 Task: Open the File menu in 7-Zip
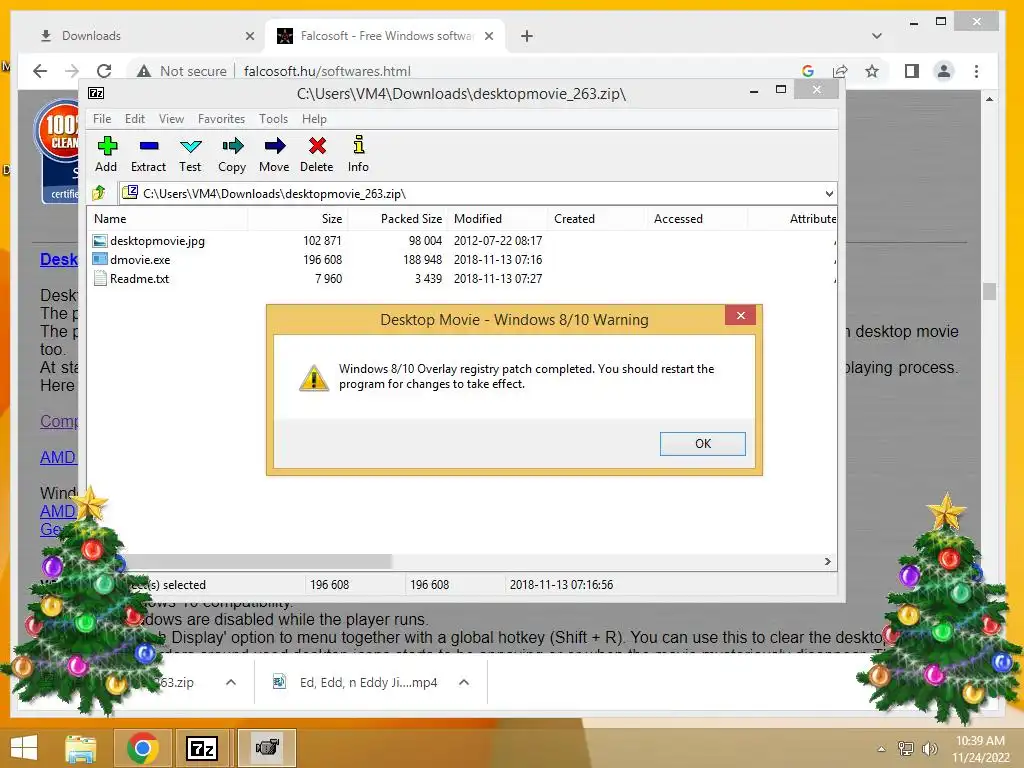(x=102, y=119)
